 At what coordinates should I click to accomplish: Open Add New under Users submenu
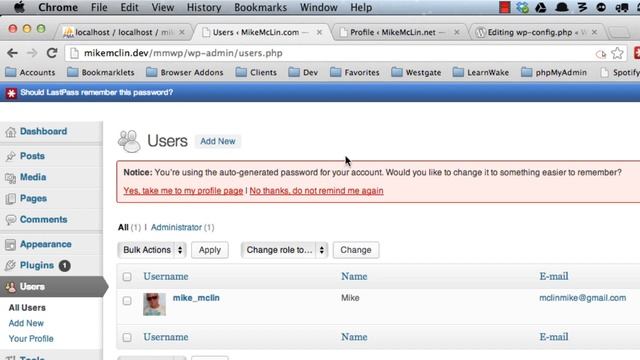tap(26, 323)
